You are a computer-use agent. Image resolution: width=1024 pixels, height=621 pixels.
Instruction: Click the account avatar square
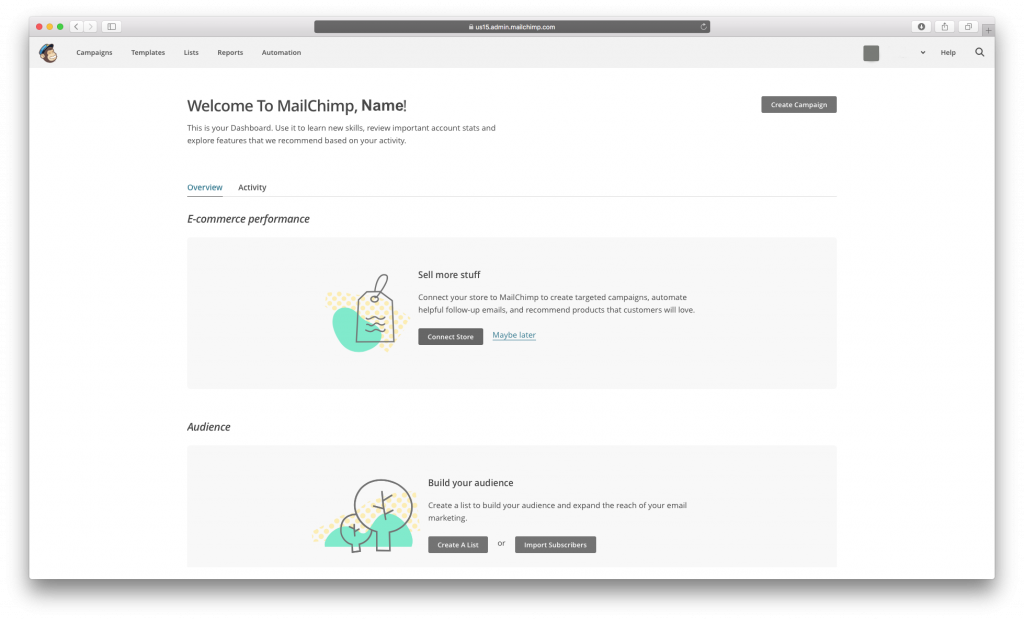[x=871, y=53]
